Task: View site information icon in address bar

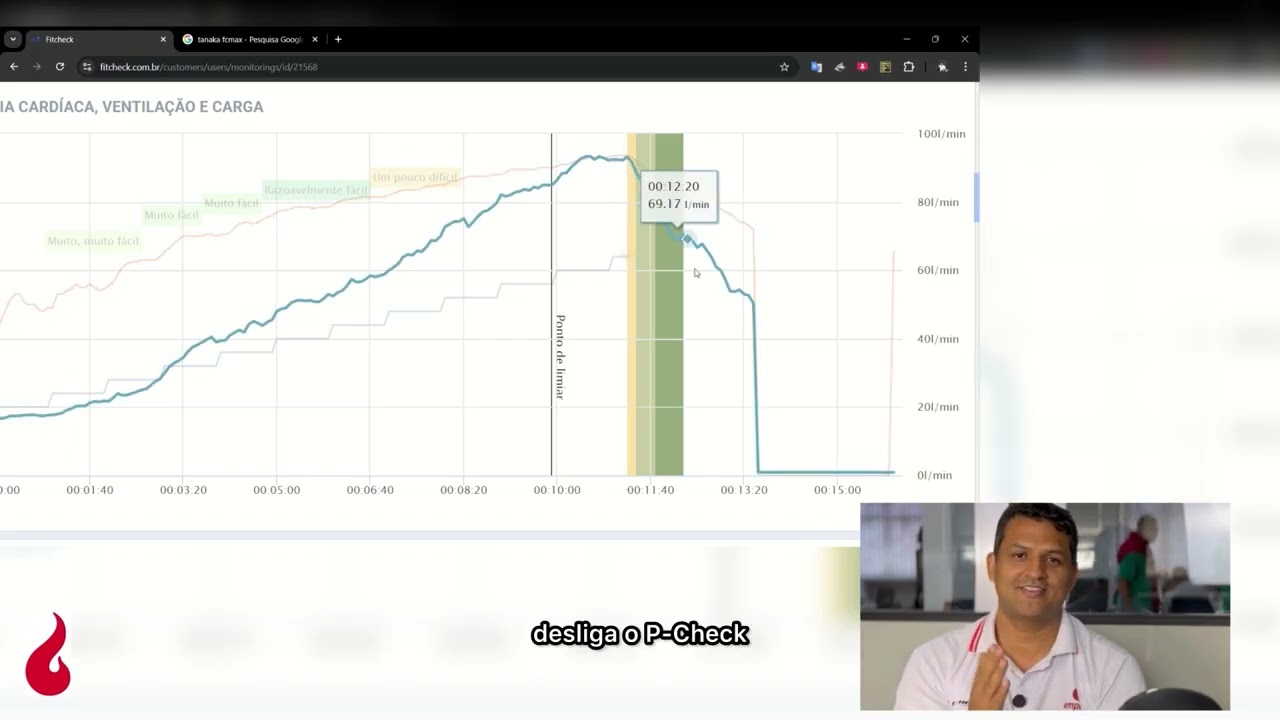Action: [x=87, y=67]
